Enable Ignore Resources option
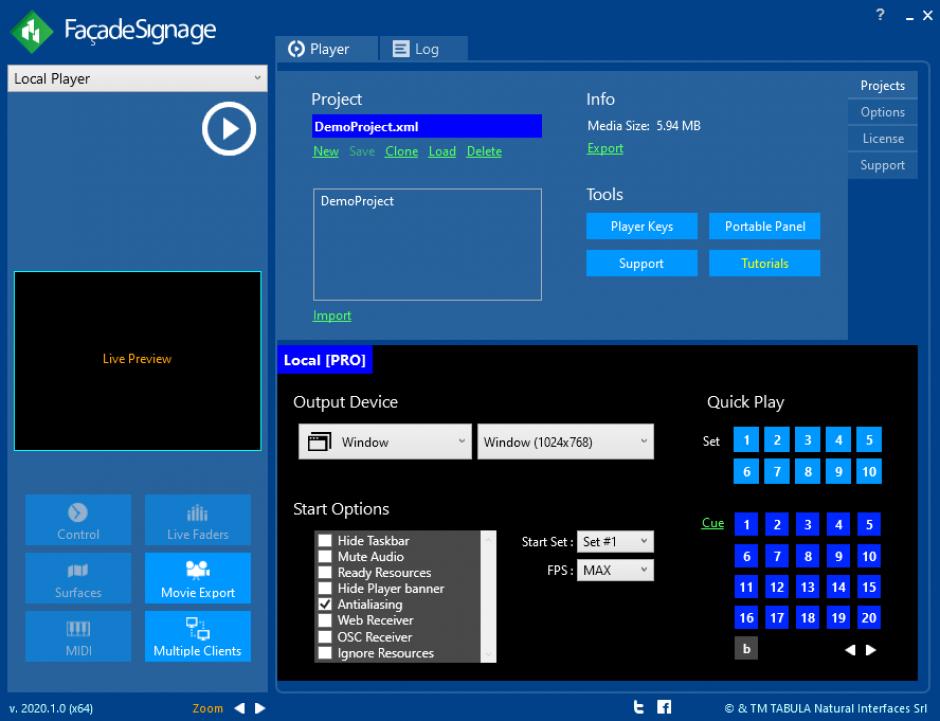The height and width of the screenshot is (721, 940). (325, 653)
